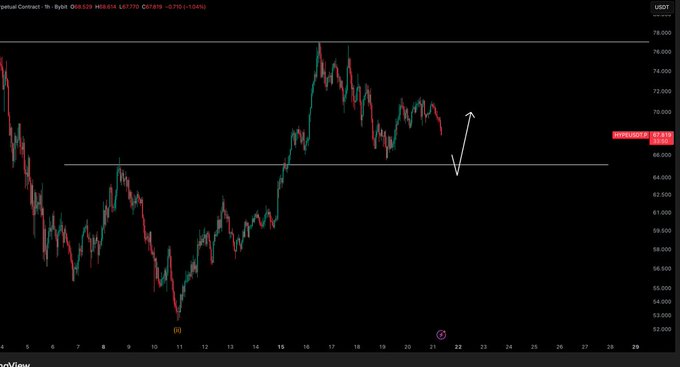Click the -0.710 (-1.04%) change value
The image size is (680, 367).
[186, 7]
